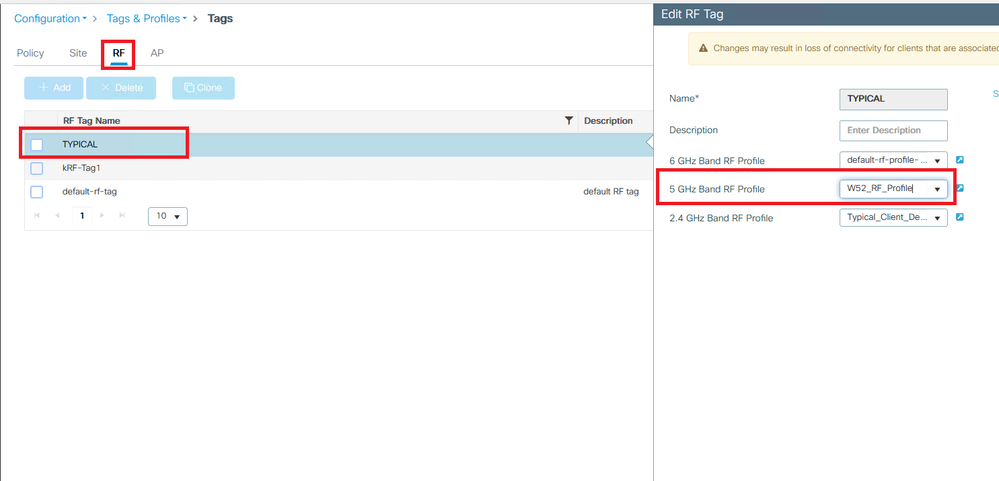This screenshot has height=481, width=999.
Task: Go to next page of table
Action: pyautogui.click(x=103, y=216)
